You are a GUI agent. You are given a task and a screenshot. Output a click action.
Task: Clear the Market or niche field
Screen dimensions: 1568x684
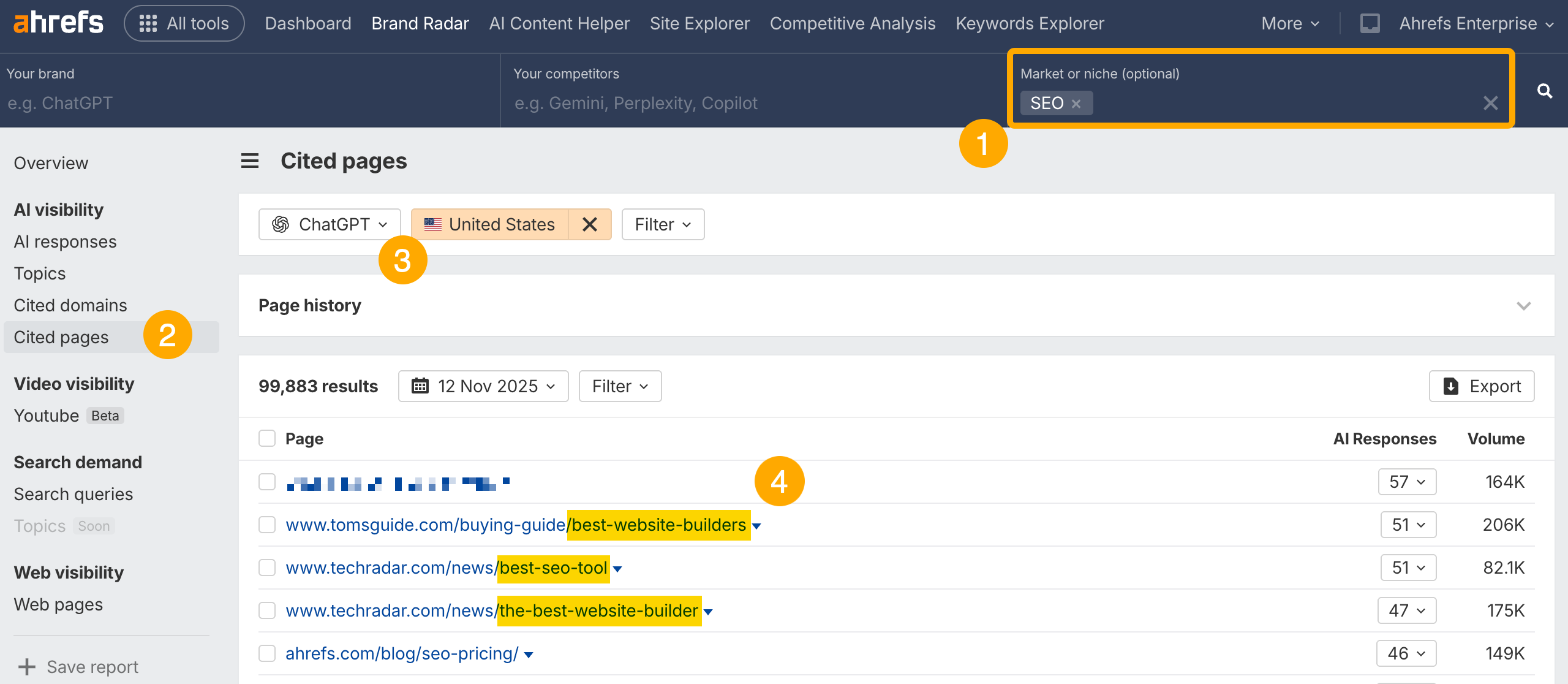point(1490,103)
